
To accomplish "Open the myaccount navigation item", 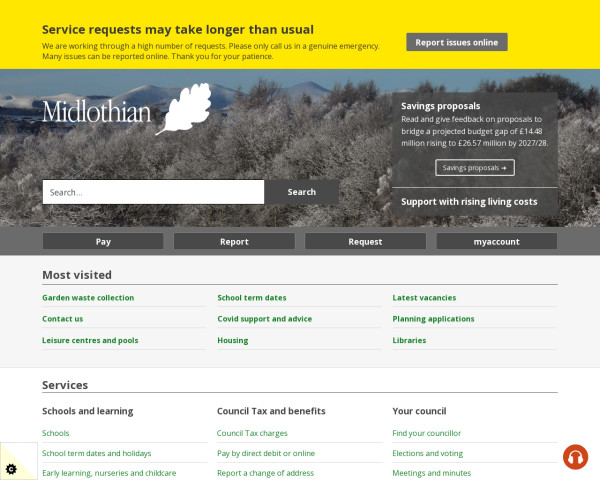I will [x=496, y=241].
